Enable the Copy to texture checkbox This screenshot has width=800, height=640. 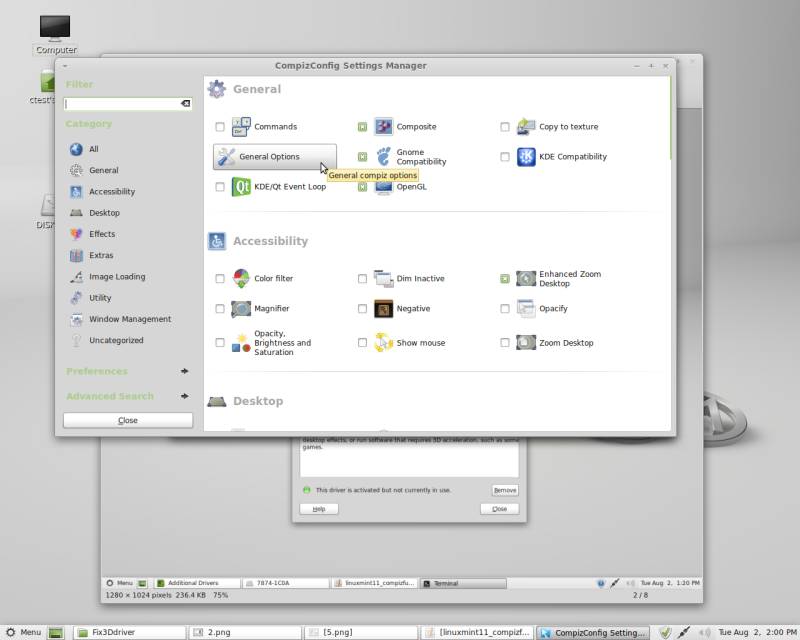click(505, 127)
